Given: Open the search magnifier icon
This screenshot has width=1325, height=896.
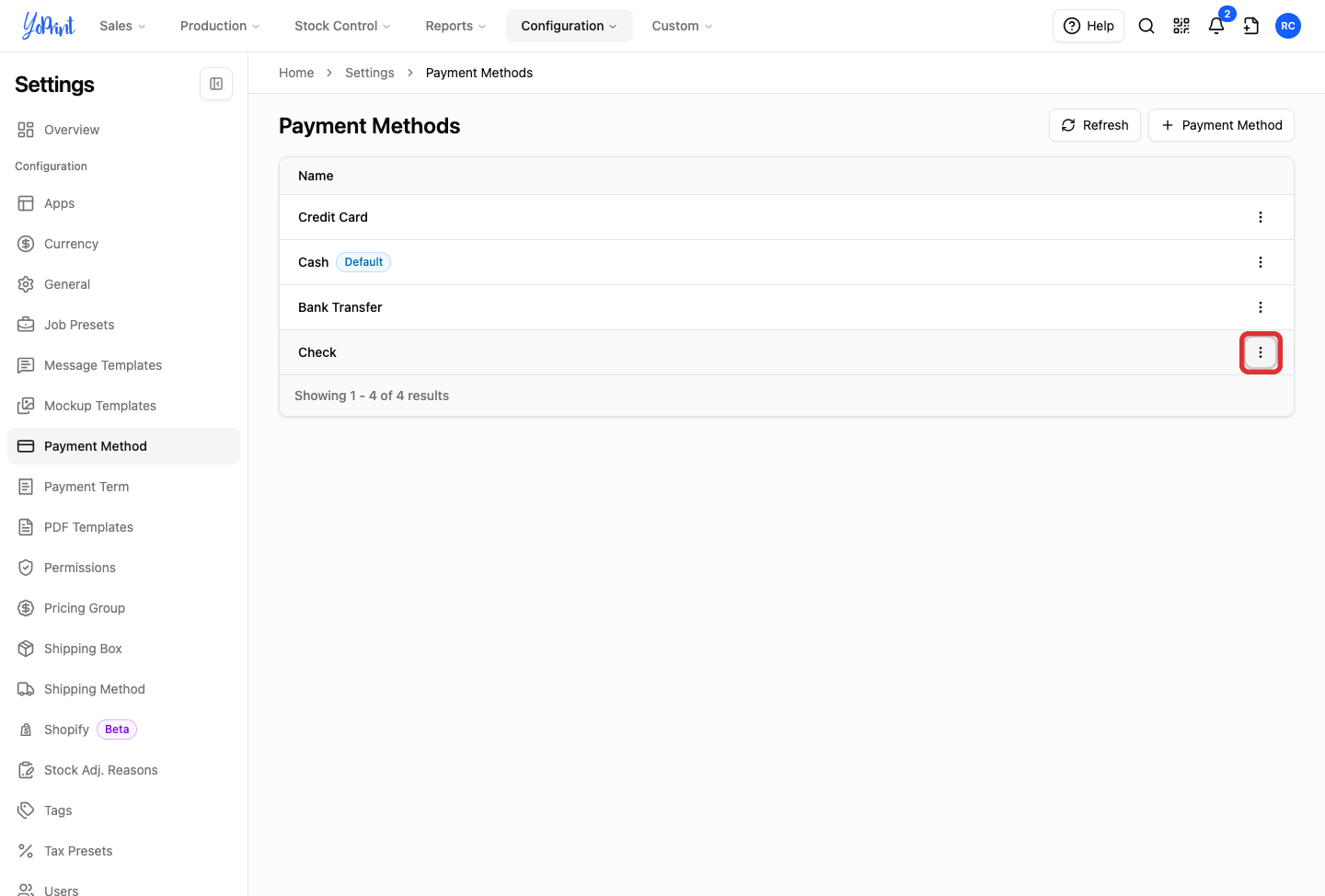Looking at the screenshot, I should tap(1146, 26).
